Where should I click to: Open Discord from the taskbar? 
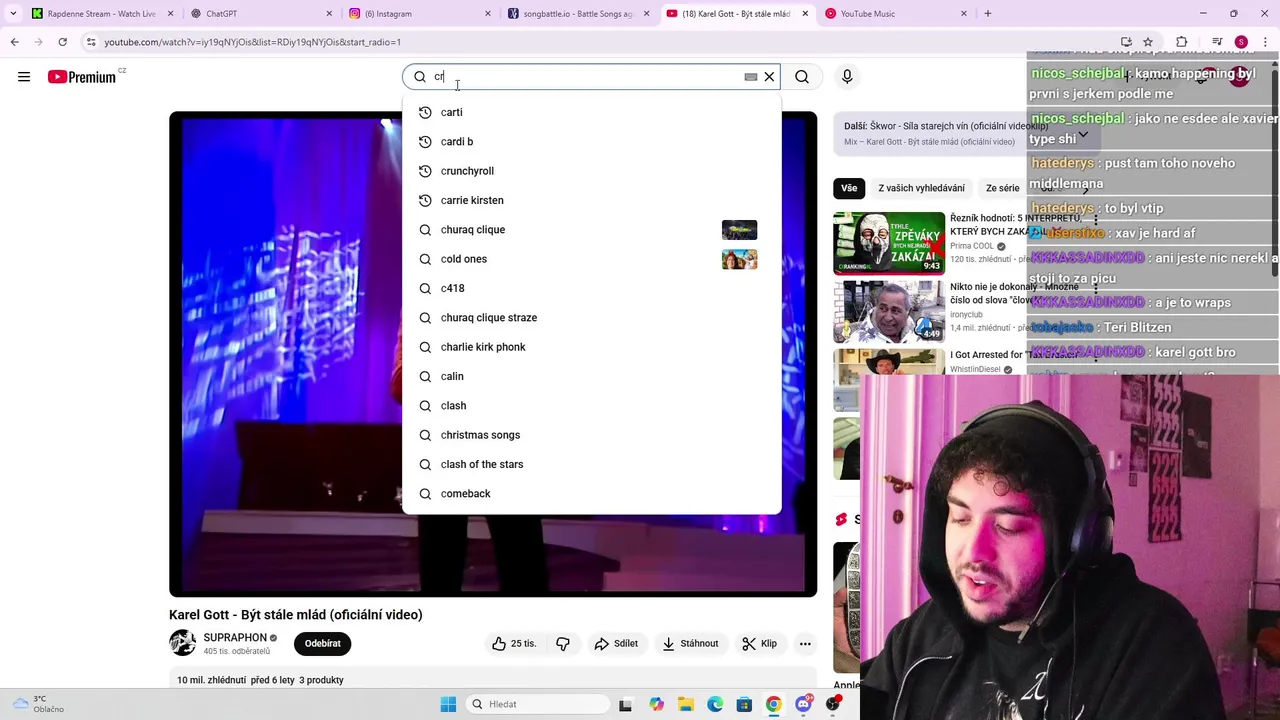(x=803, y=704)
